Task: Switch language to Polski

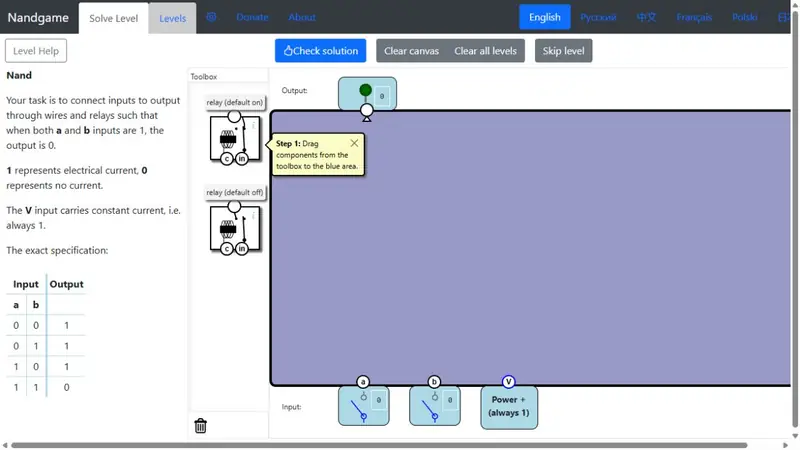Action: coord(744,17)
